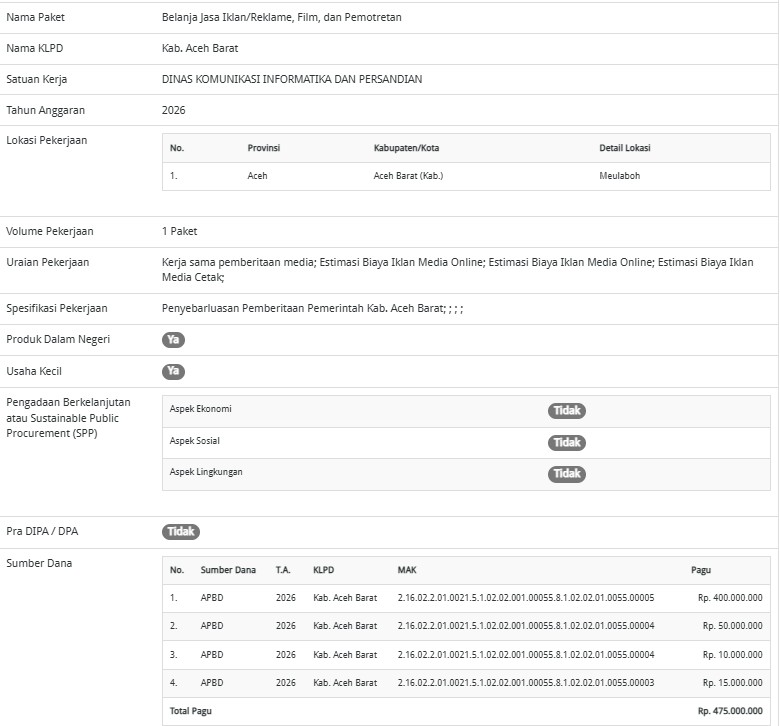Select the Meulaboh location cell
This screenshot has width=780, height=726.
pyautogui.click(x=619, y=176)
